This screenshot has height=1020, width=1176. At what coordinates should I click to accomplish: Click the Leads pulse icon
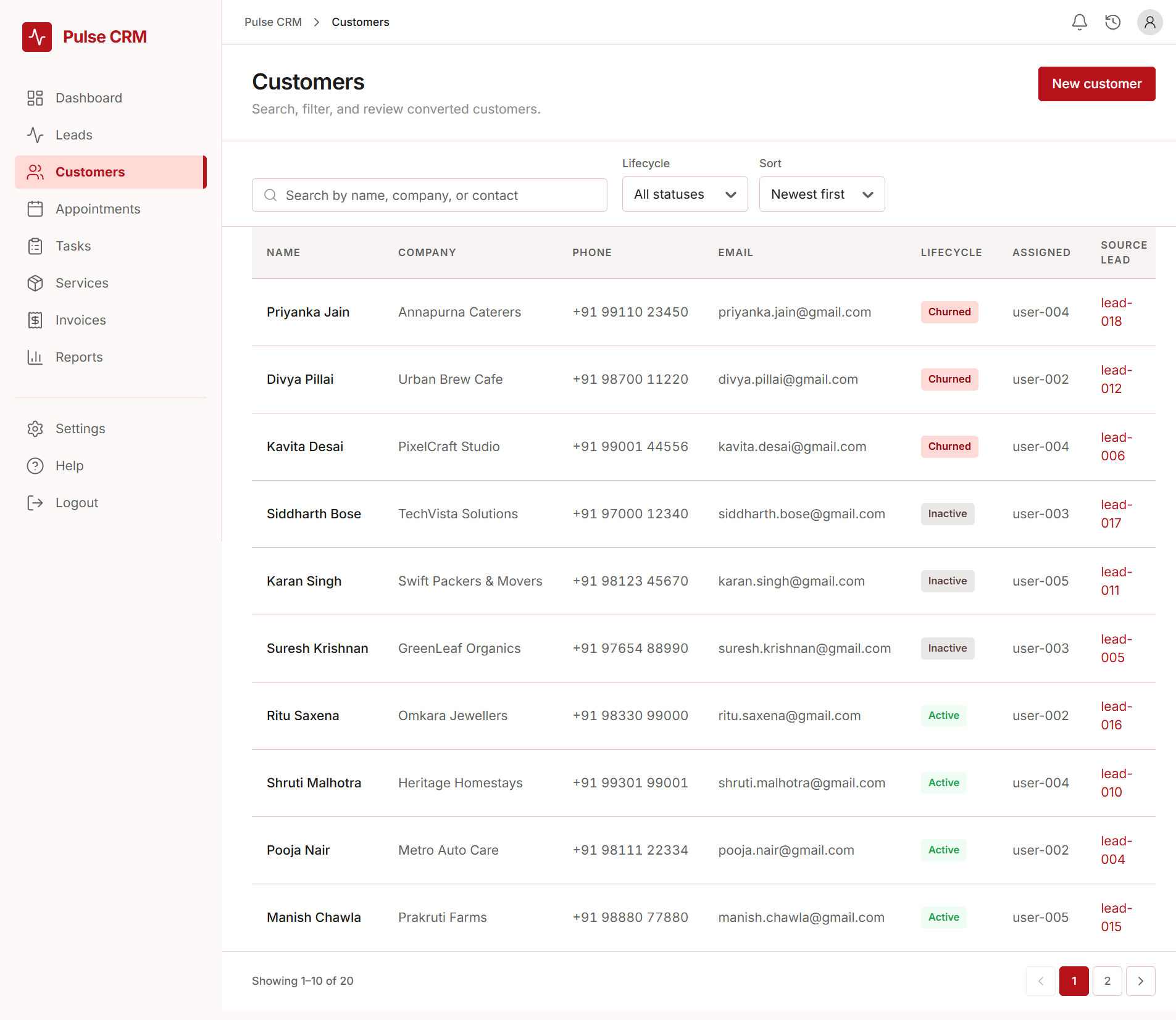[x=35, y=135]
